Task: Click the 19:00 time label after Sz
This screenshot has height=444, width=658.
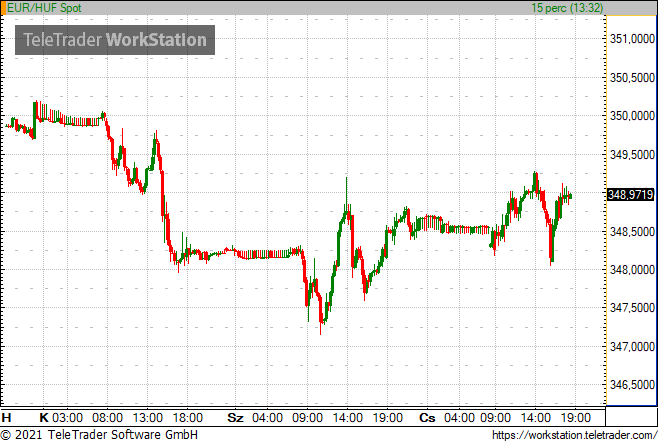Action: (x=387, y=418)
